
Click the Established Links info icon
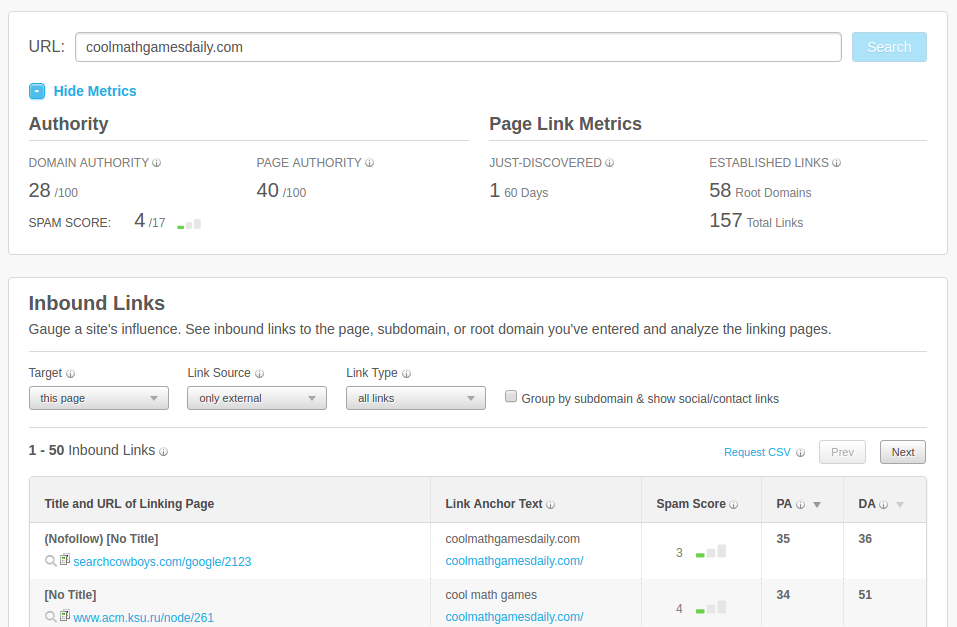tap(836, 163)
